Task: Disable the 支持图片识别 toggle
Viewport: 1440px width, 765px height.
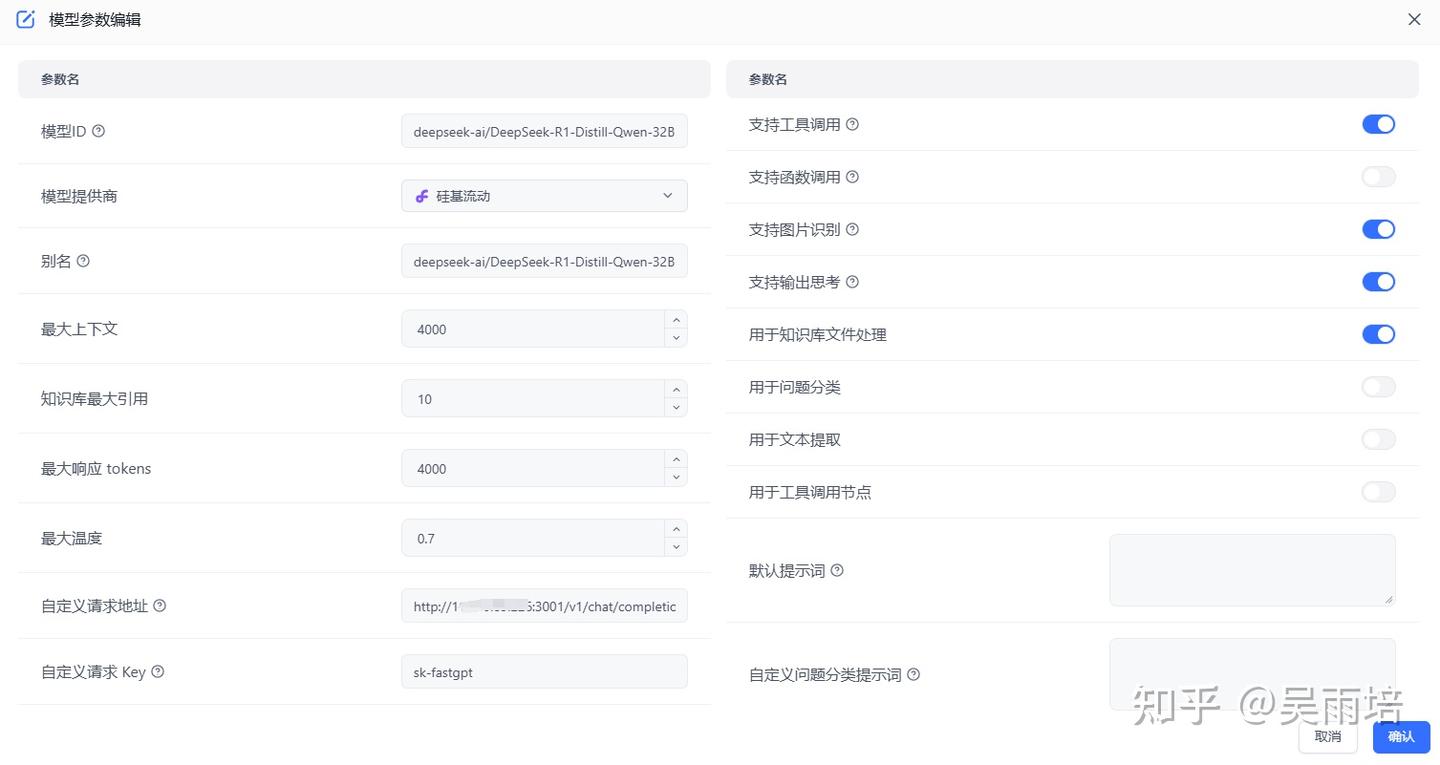Action: pos(1378,229)
